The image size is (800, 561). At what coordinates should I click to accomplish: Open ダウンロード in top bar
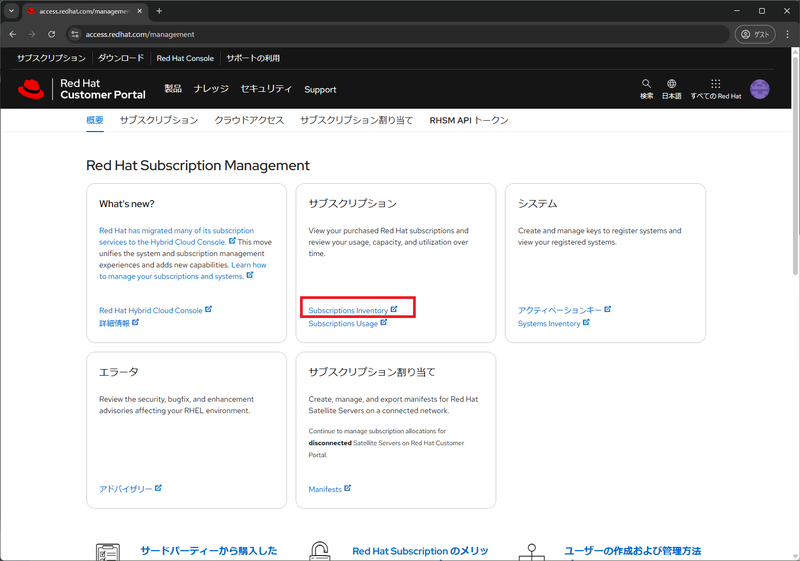(x=121, y=58)
